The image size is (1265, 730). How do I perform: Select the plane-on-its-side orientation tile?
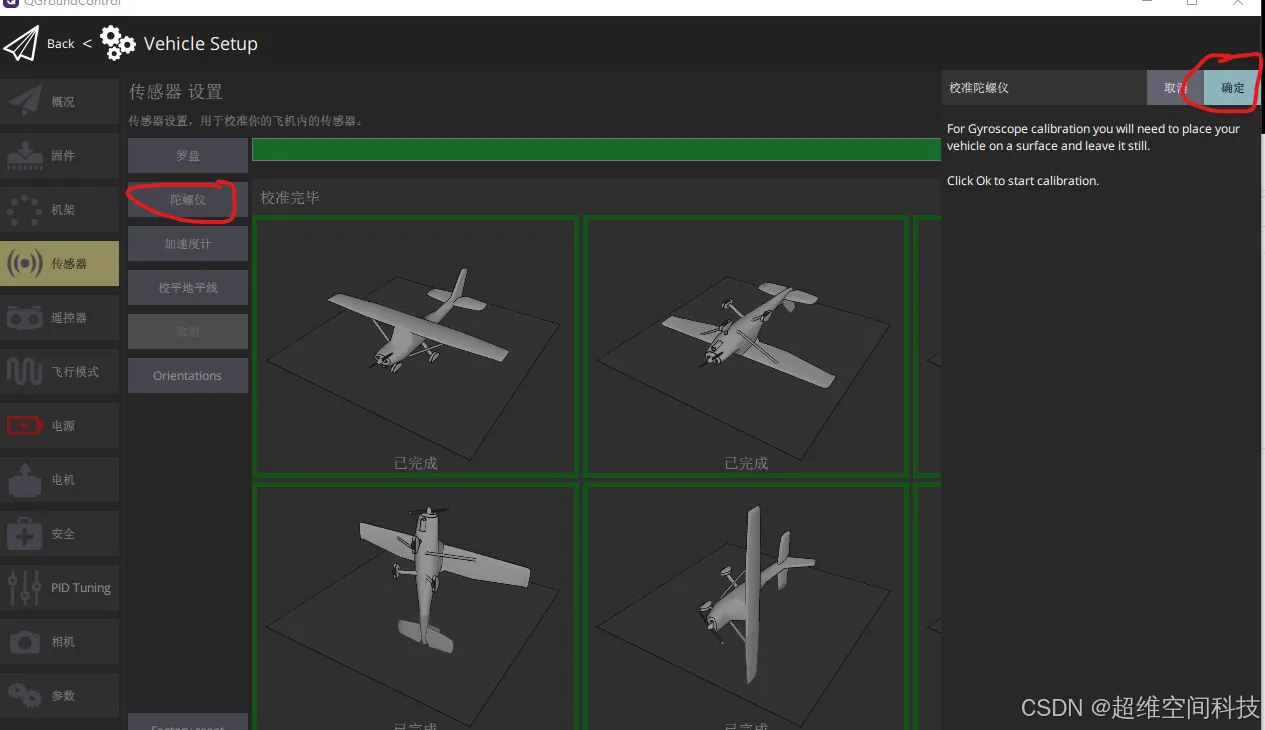[746, 607]
